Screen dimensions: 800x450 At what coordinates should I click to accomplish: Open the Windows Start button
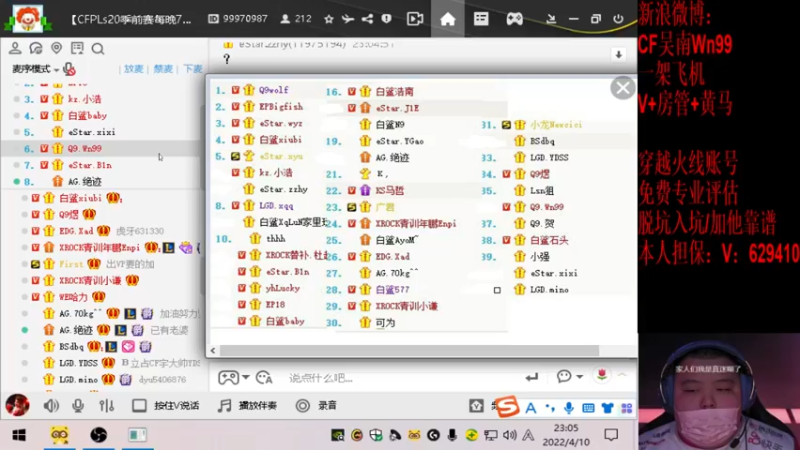(x=19, y=435)
